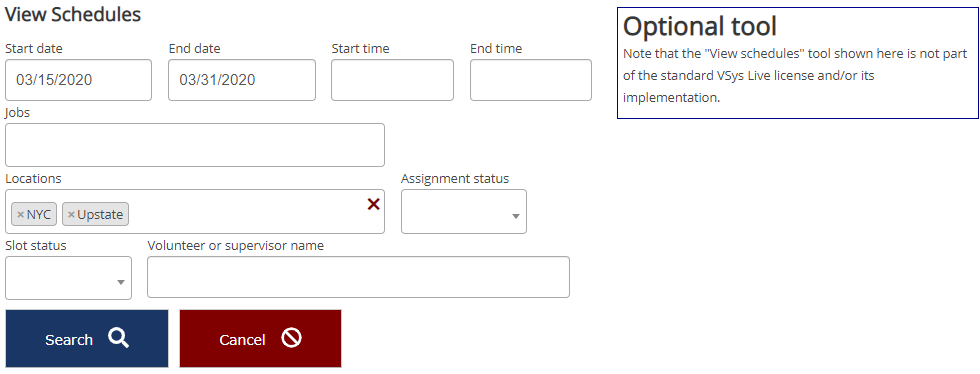Image resolution: width=980 pixels, height=374 pixels.
Task: Click the Cancel button
Action: coord(261,338)
